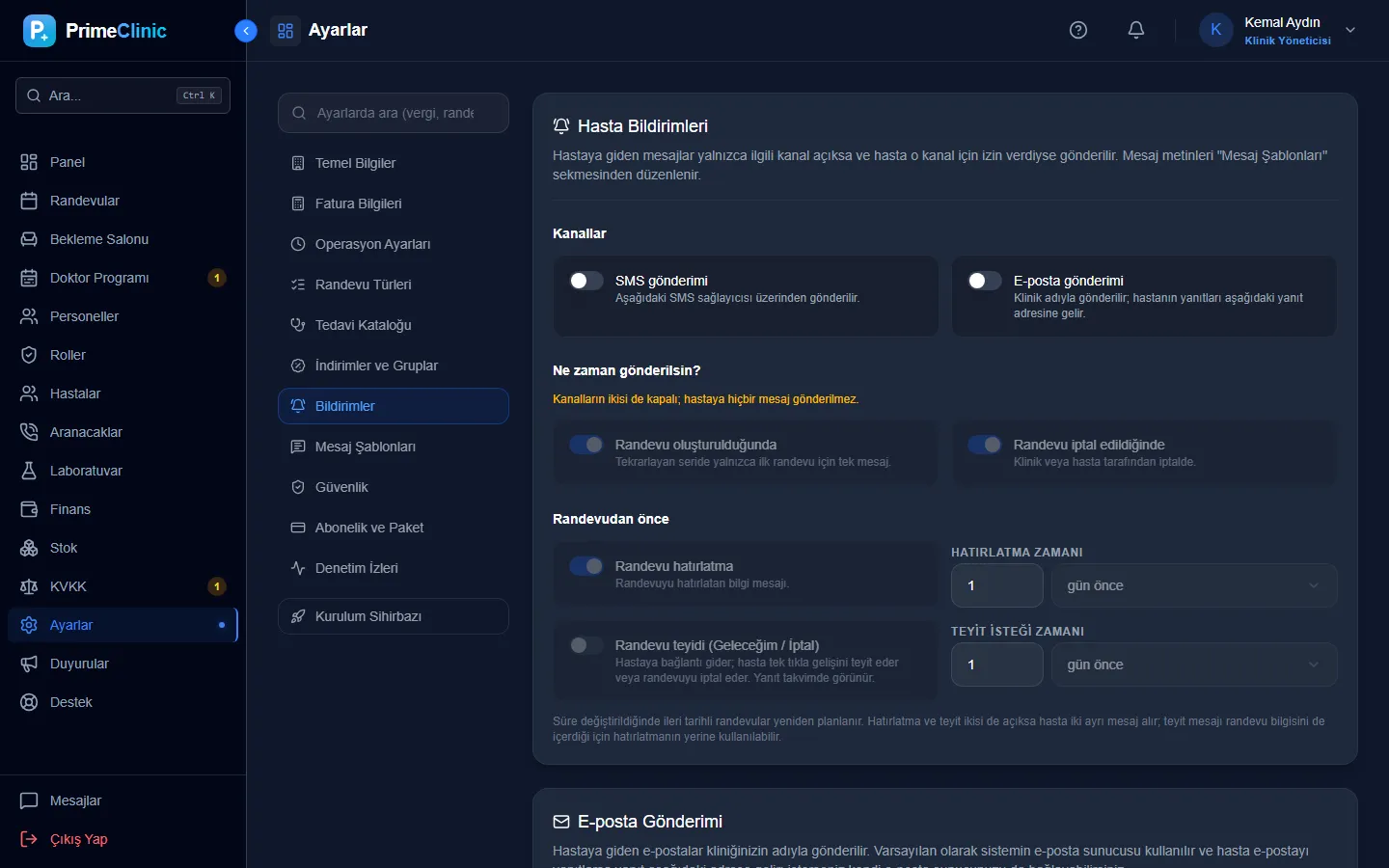The width and height of the screenshot is (1389, 868).
Task: Click the Bekleme Salonu sofa icon
Action: coord(29,239)
